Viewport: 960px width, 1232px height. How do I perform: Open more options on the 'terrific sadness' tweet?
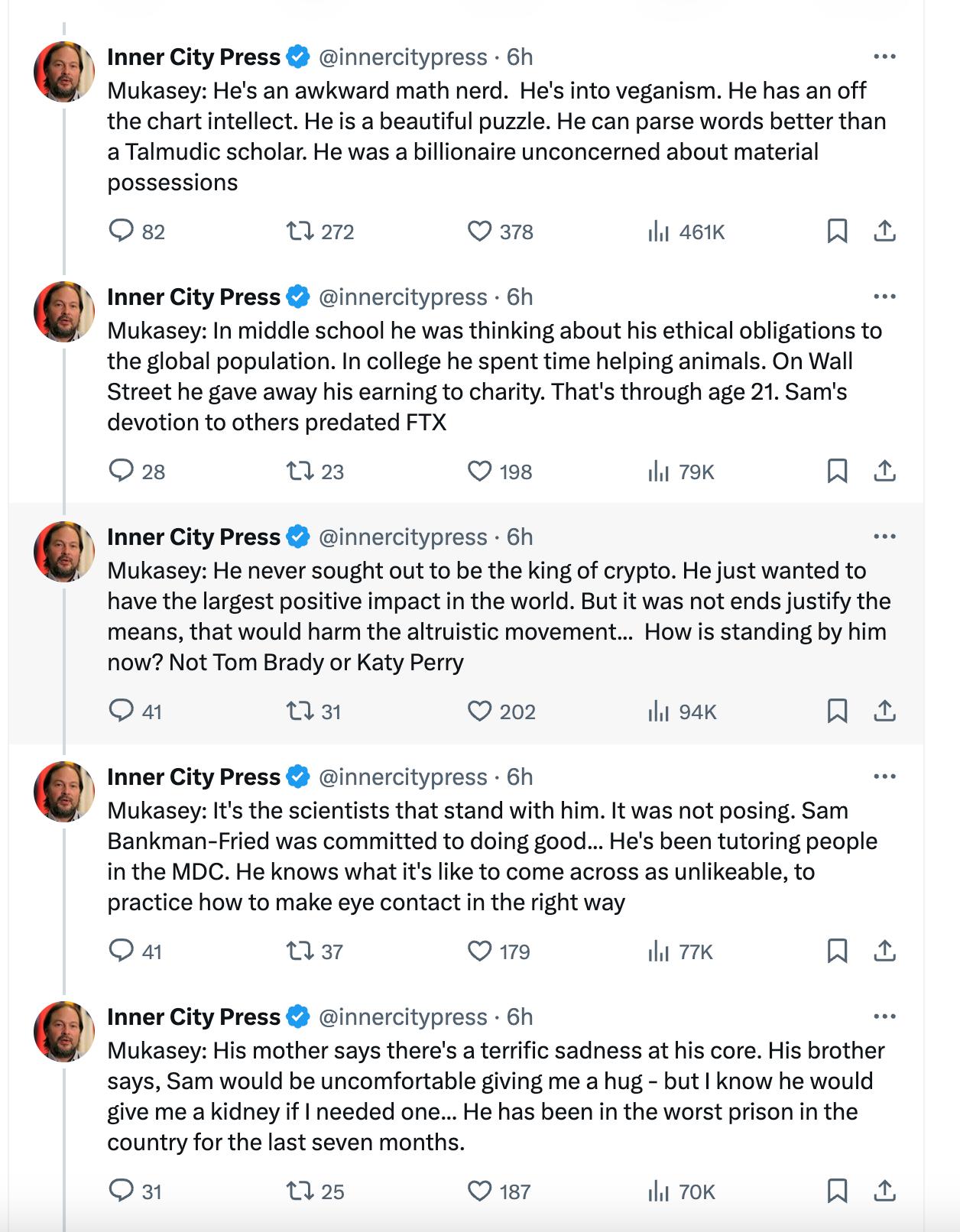pyautogui.click(x=884, y=1016)
